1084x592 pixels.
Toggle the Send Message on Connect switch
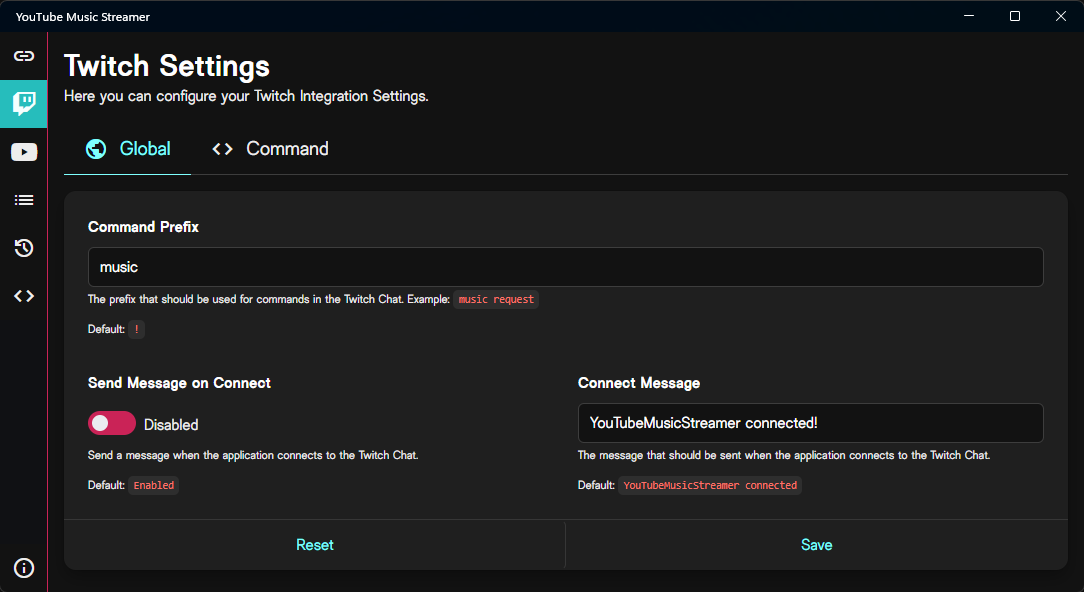click(x=111, y=423)
